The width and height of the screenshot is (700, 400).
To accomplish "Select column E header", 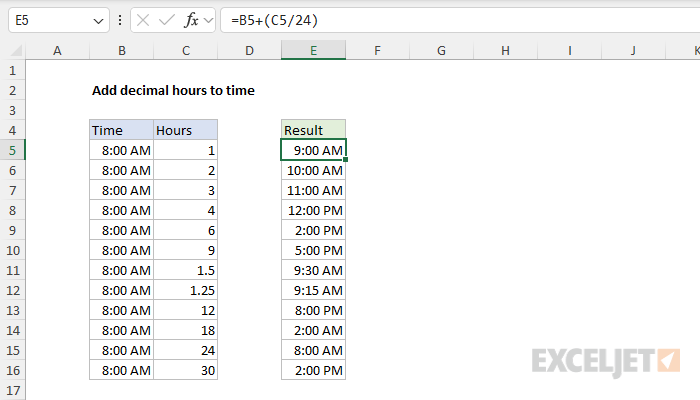I will (x=313, y=50).
